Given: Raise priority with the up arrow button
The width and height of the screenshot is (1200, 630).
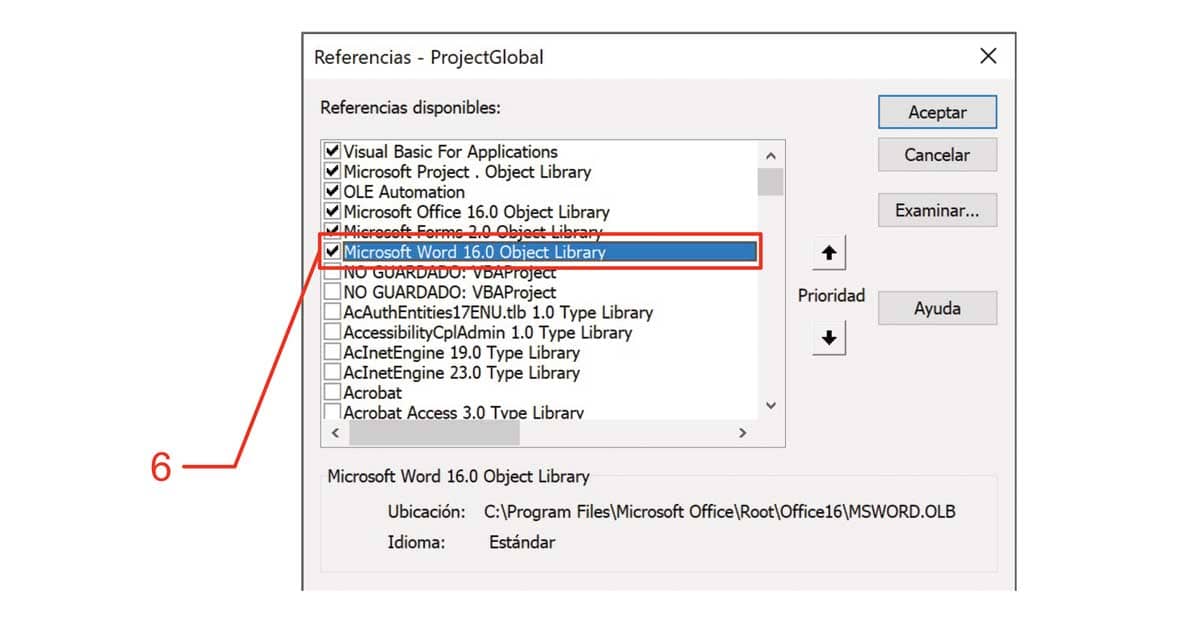Looking at the screenshot, I should 828,254.
